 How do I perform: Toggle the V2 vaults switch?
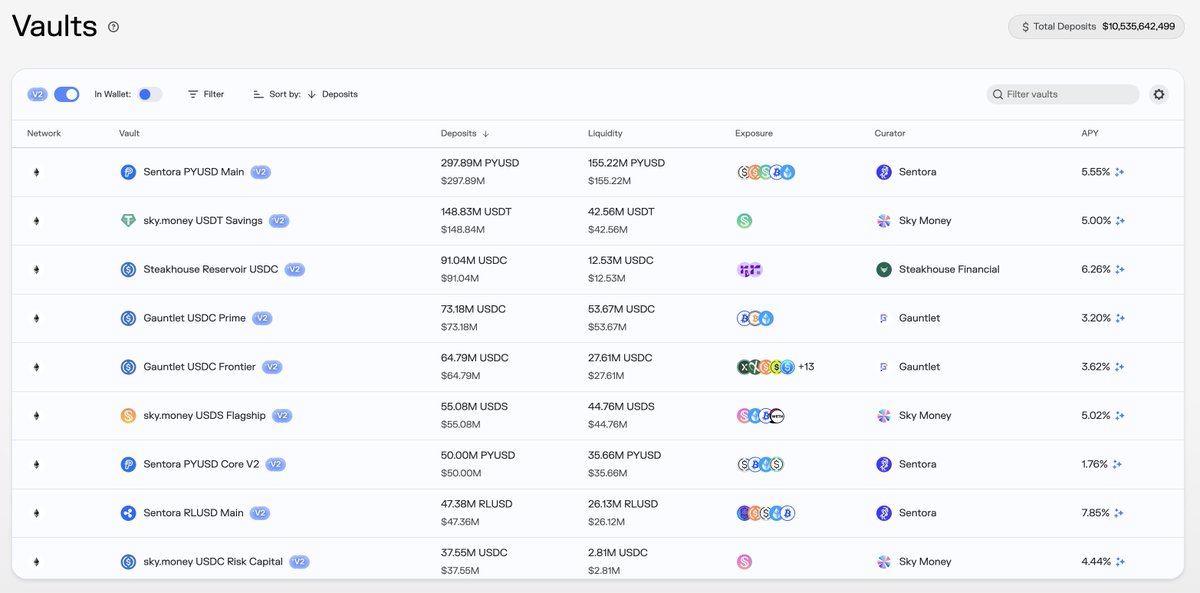(67, 94)
